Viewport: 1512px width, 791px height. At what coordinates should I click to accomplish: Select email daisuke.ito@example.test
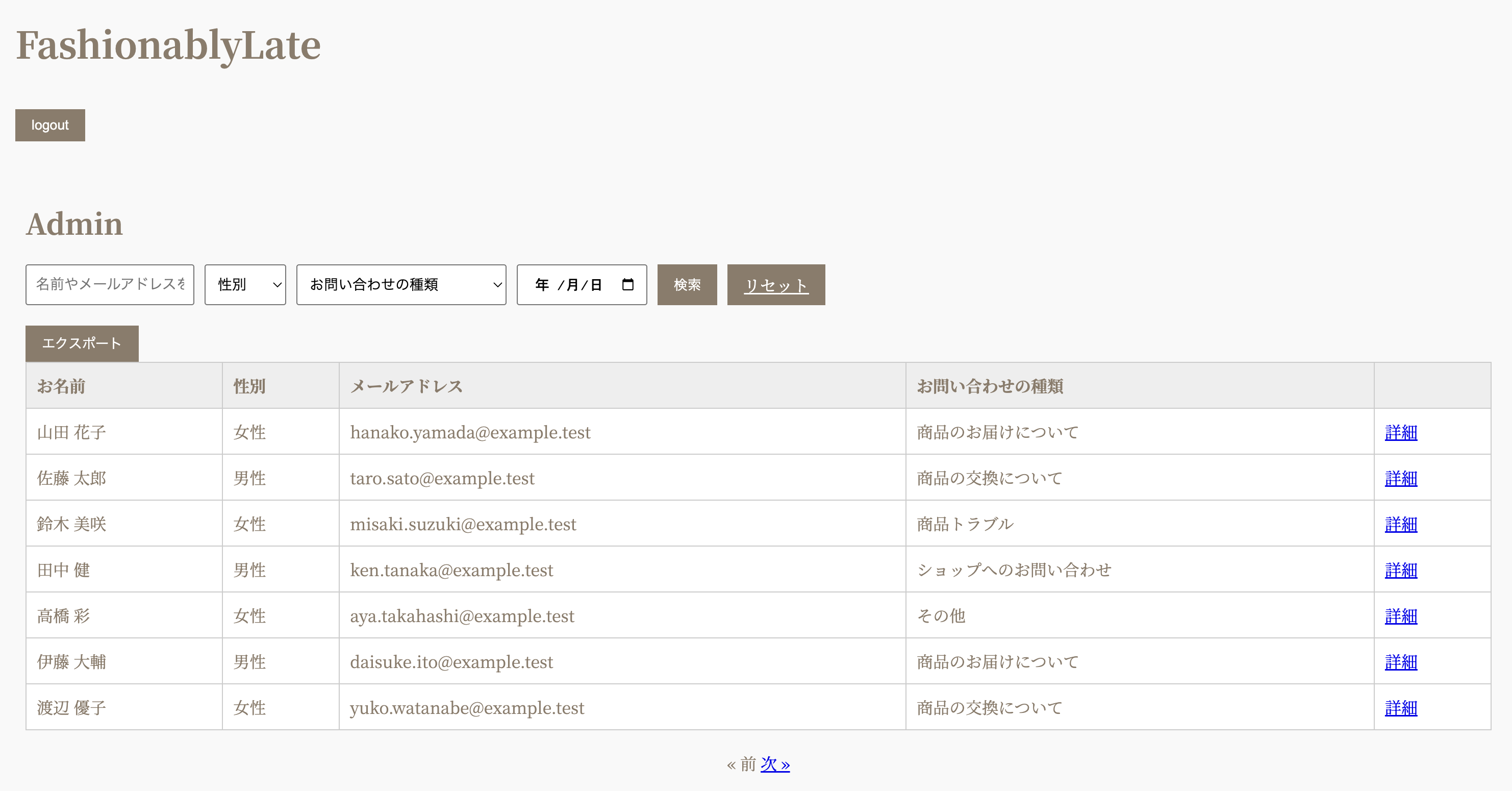coord(451,661)
